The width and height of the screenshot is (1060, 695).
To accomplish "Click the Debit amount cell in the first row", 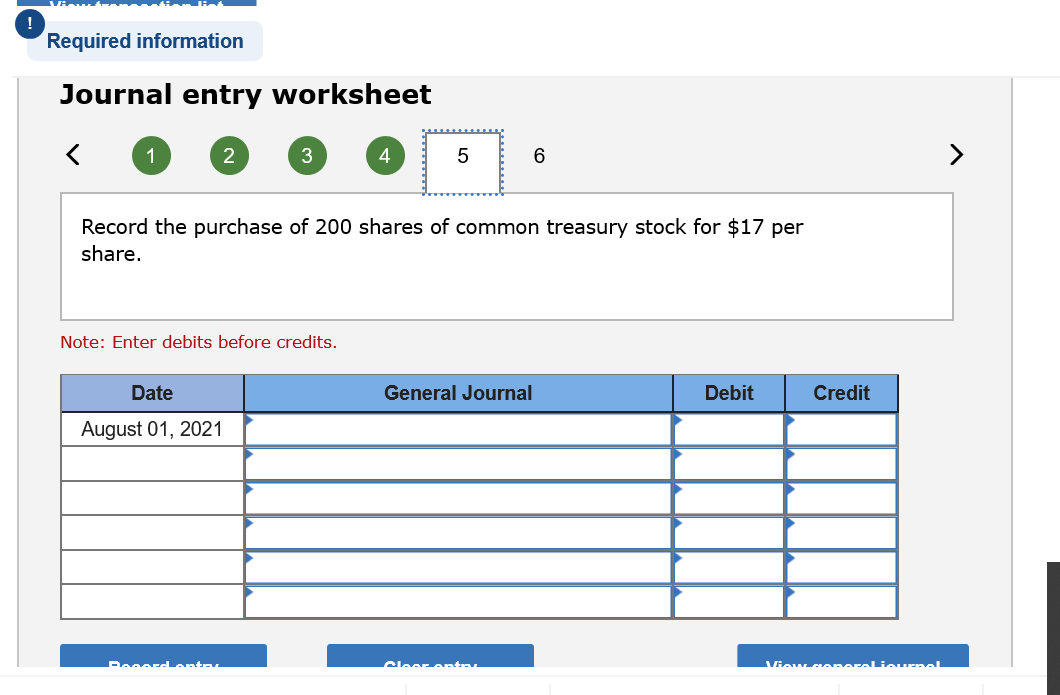I will (728, 428).
